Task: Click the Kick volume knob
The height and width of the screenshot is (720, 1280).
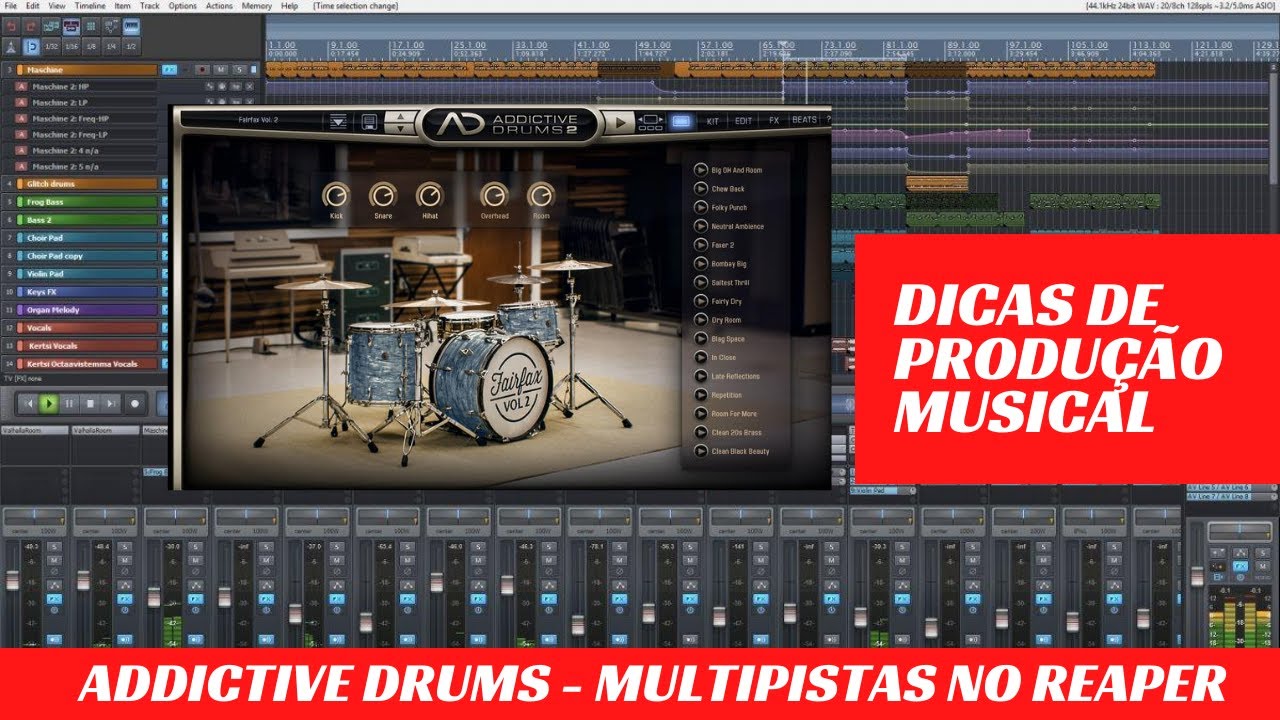Action: (x=336, y=194)
